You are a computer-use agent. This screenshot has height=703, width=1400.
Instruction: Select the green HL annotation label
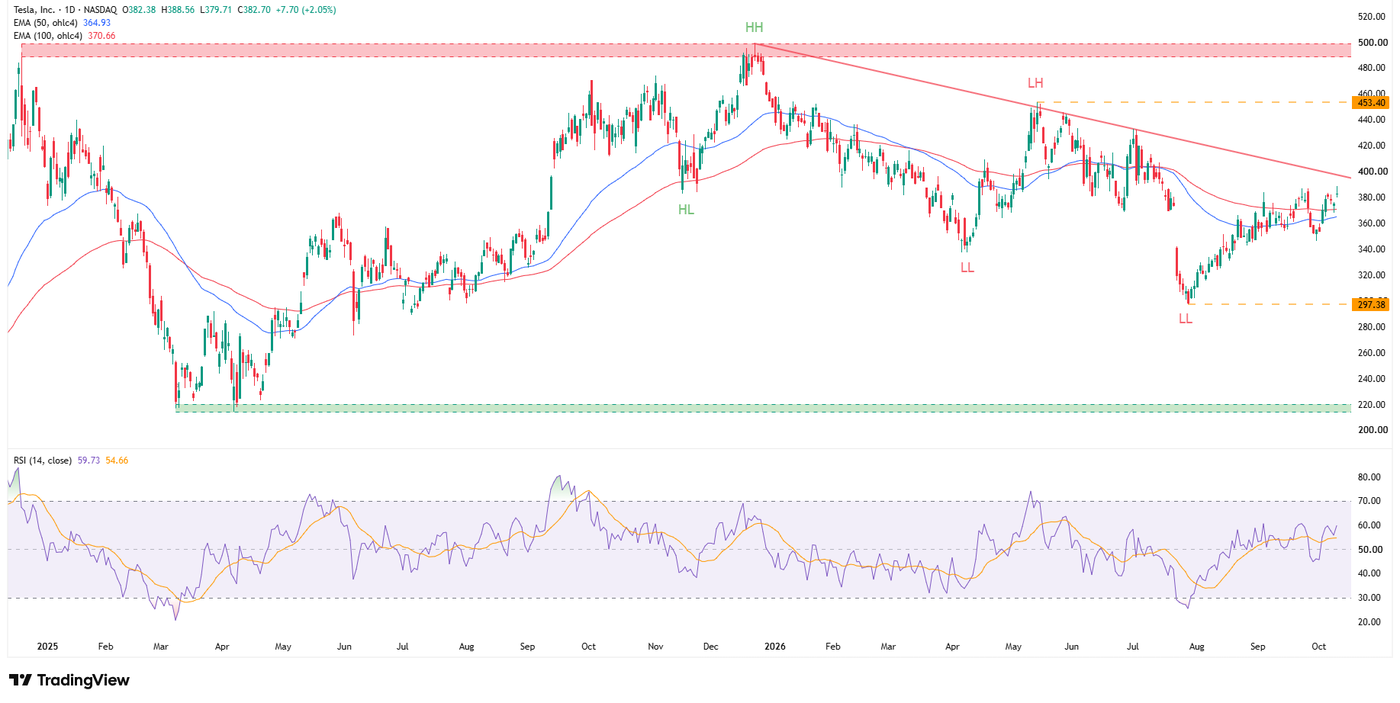[x=686, y=209]
